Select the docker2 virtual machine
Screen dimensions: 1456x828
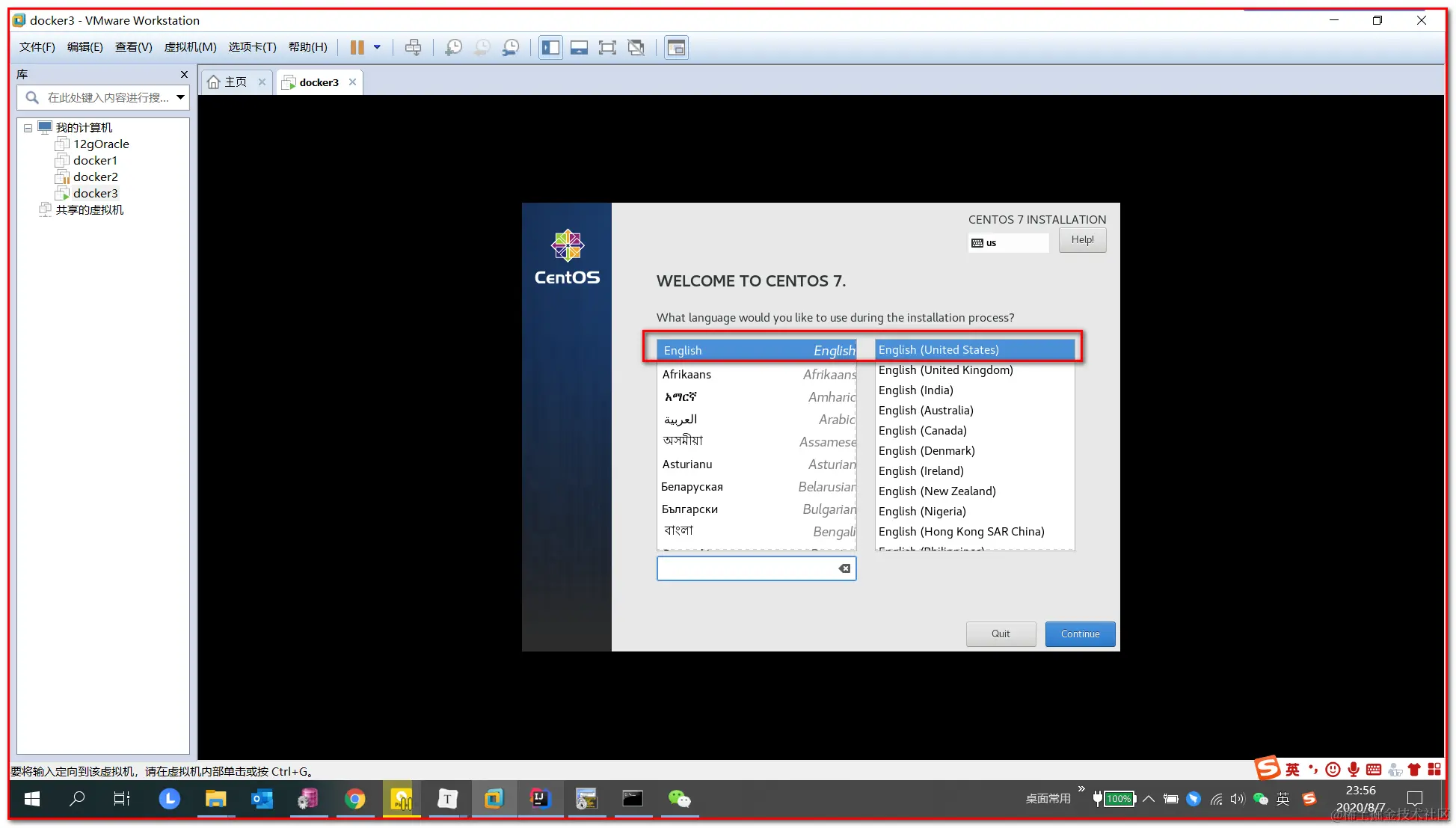[x=95, y=177]
